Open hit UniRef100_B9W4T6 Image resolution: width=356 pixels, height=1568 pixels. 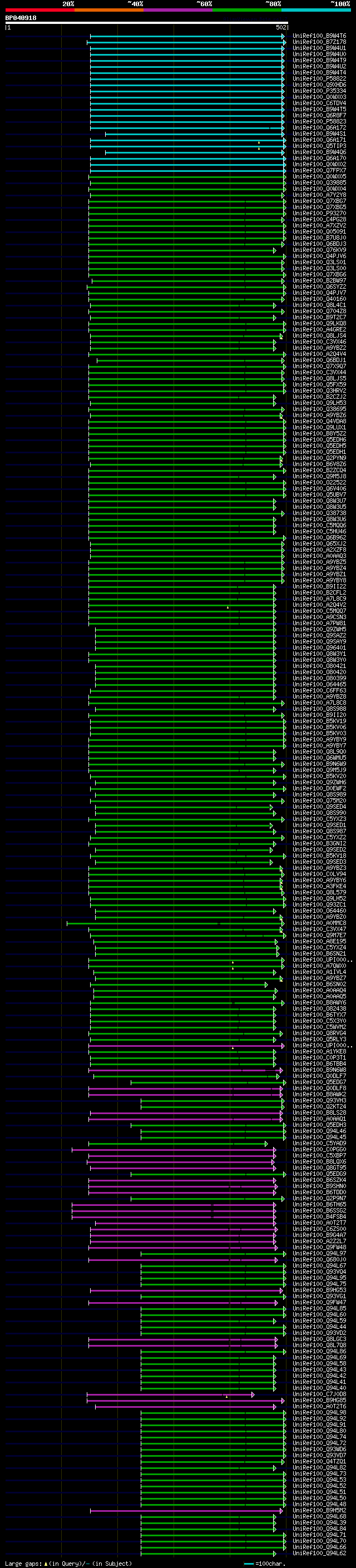click(x=319, y=36)
